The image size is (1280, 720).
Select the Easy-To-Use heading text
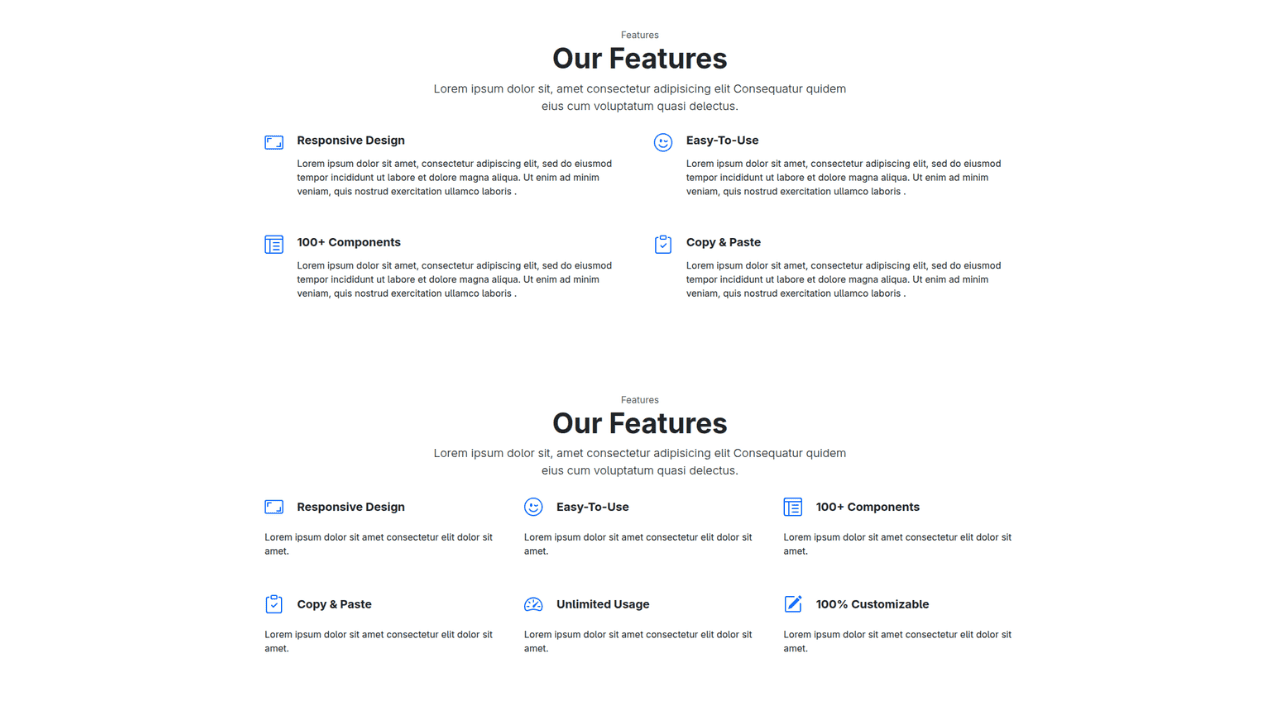point(722,140)
